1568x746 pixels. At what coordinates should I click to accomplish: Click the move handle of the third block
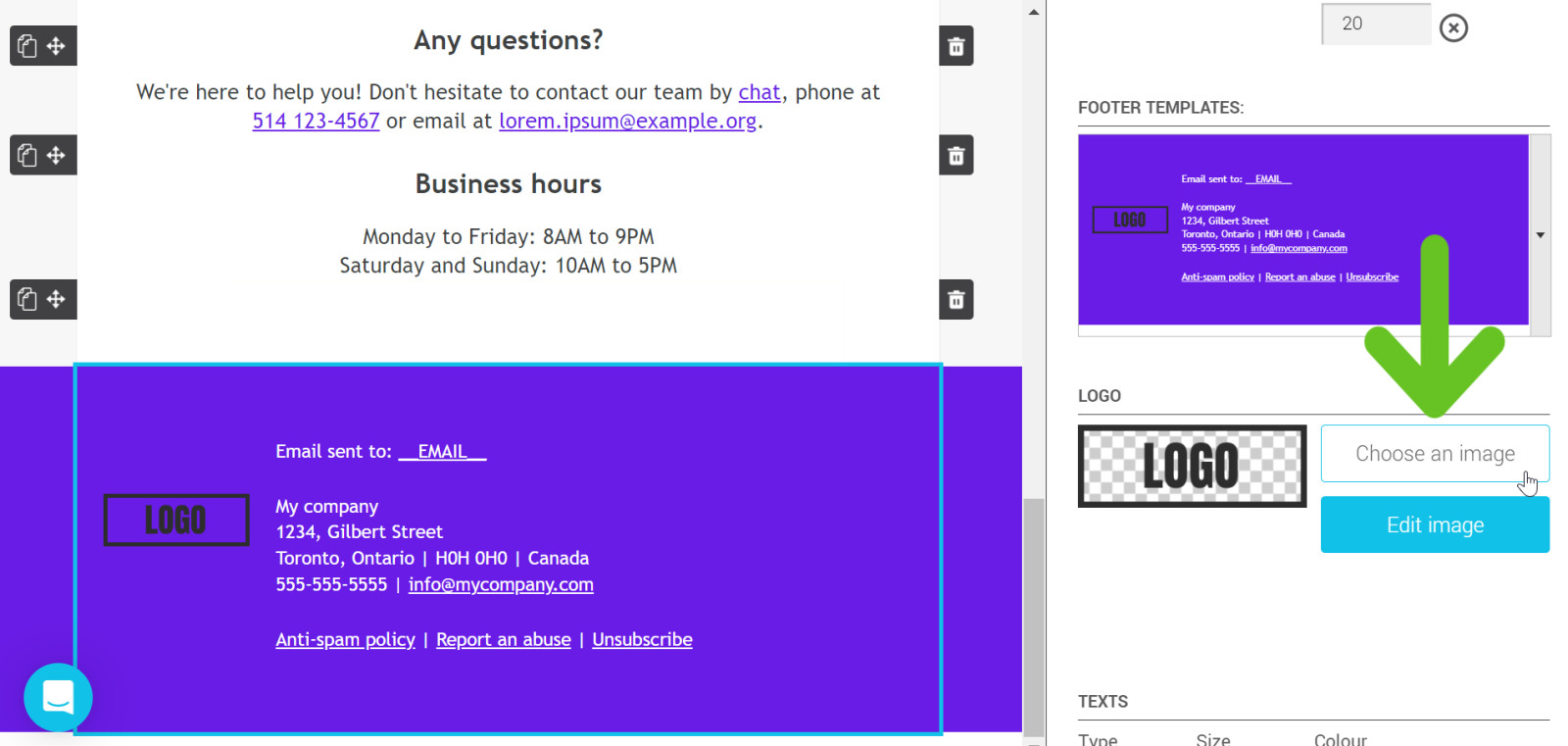[x=56, y=299]
